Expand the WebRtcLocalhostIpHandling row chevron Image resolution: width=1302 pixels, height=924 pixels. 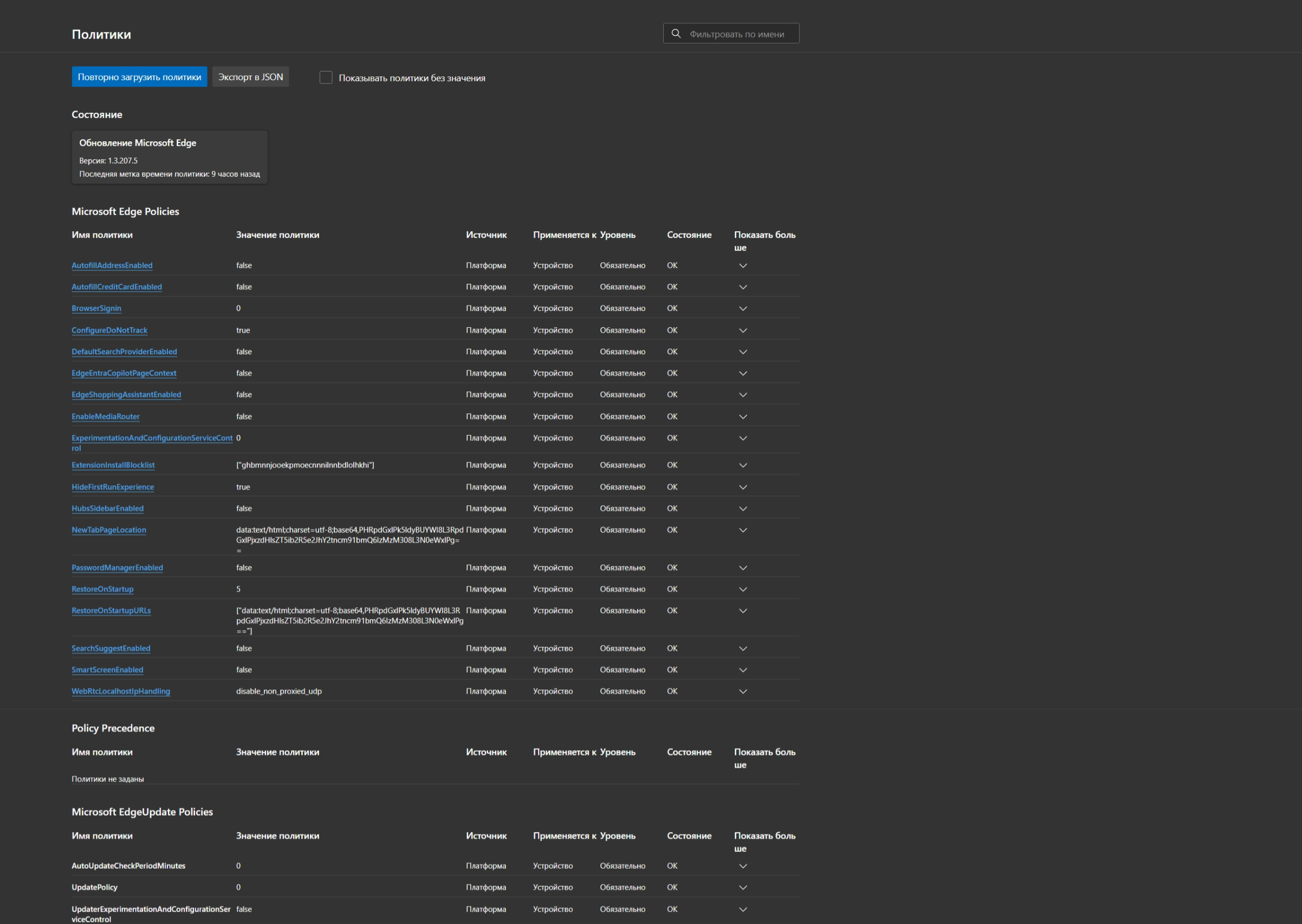click(743, 691)
